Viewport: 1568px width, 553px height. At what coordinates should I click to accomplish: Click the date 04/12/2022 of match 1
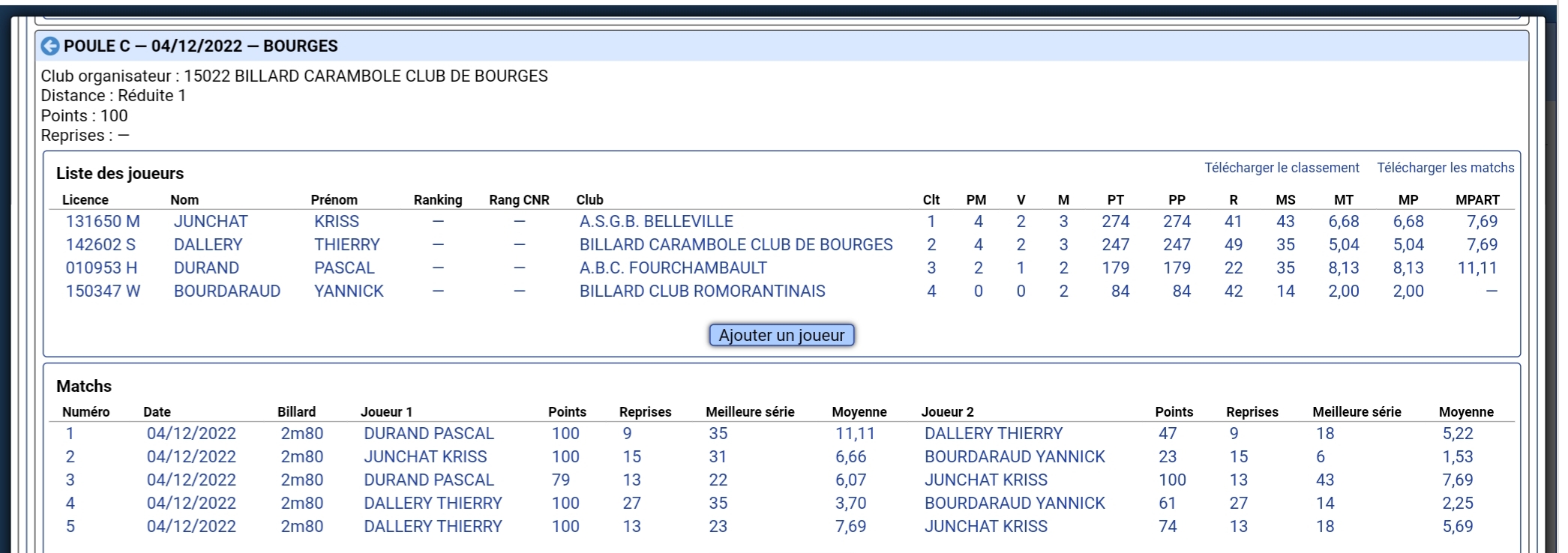(191, 434)
